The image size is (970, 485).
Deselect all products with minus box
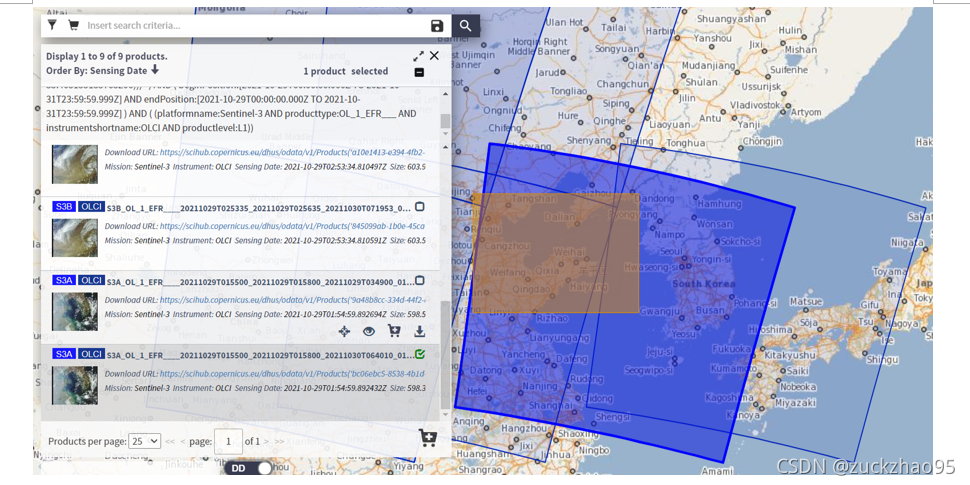pyautogui.click(x=419, y=72)
